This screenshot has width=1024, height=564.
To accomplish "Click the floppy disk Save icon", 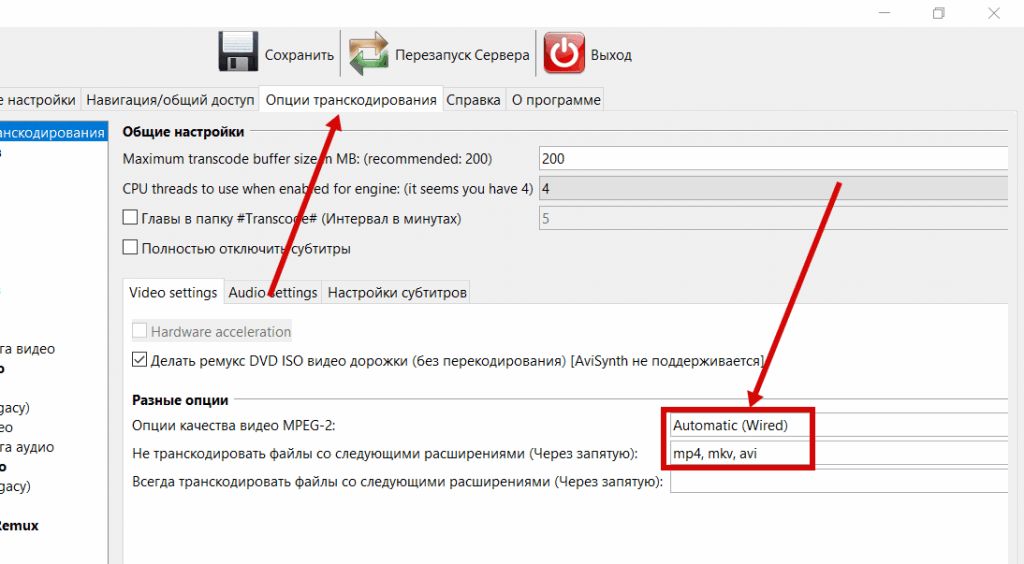I will click(x=238, y=52).
